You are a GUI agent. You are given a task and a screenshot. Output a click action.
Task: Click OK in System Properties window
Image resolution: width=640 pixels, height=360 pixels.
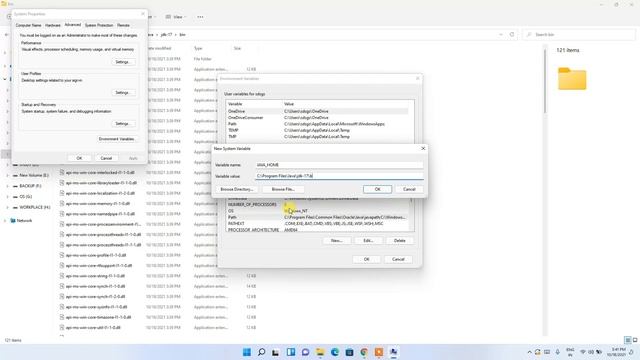pyautogui.click(x=79, y=158)
